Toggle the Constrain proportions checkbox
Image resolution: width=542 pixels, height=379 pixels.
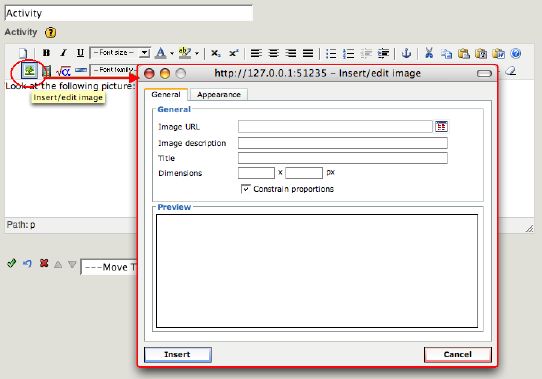pyautogui.click(x=245, y=189)
